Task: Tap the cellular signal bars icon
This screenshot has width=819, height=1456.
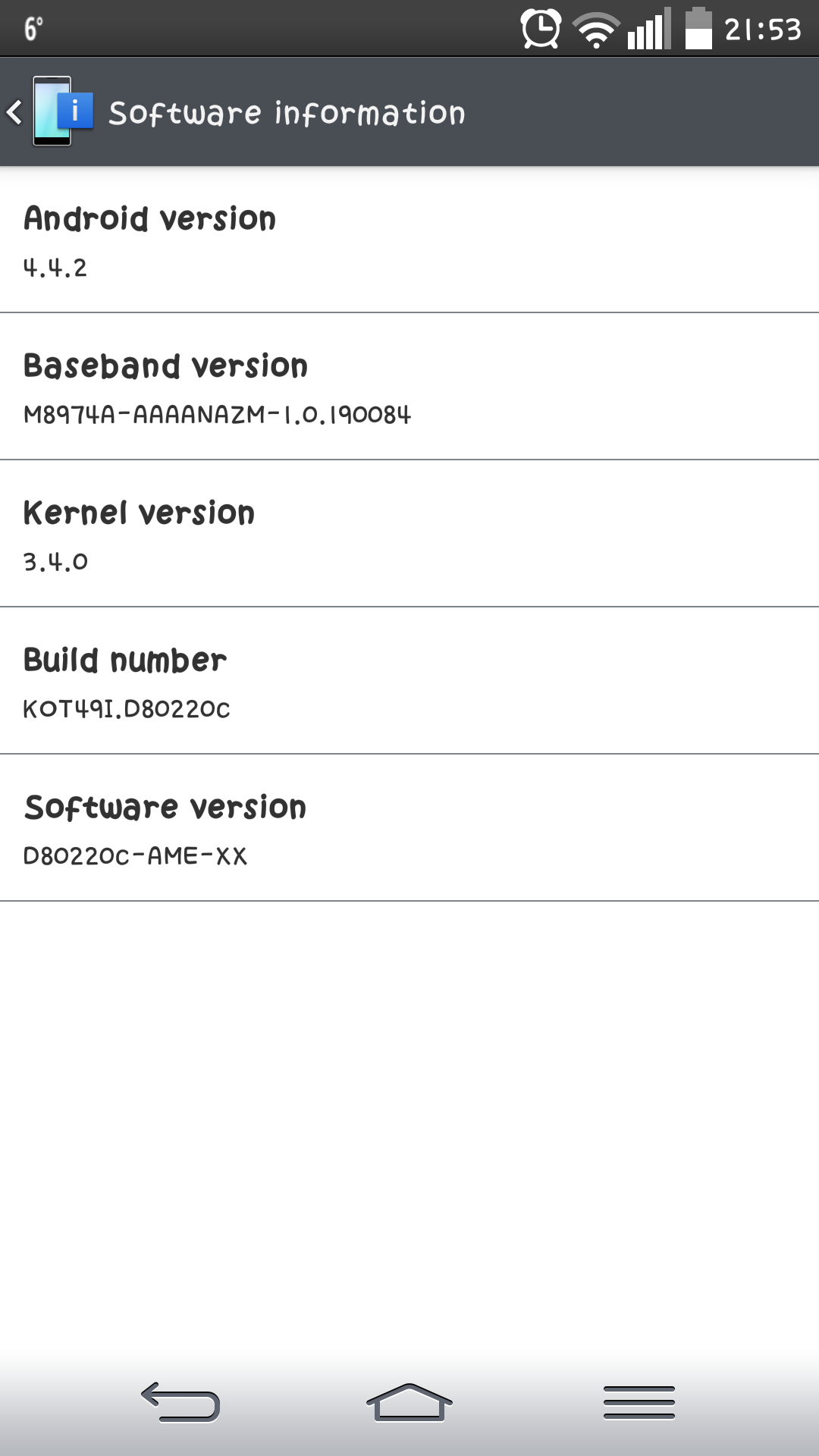Action: click(648, 30)
